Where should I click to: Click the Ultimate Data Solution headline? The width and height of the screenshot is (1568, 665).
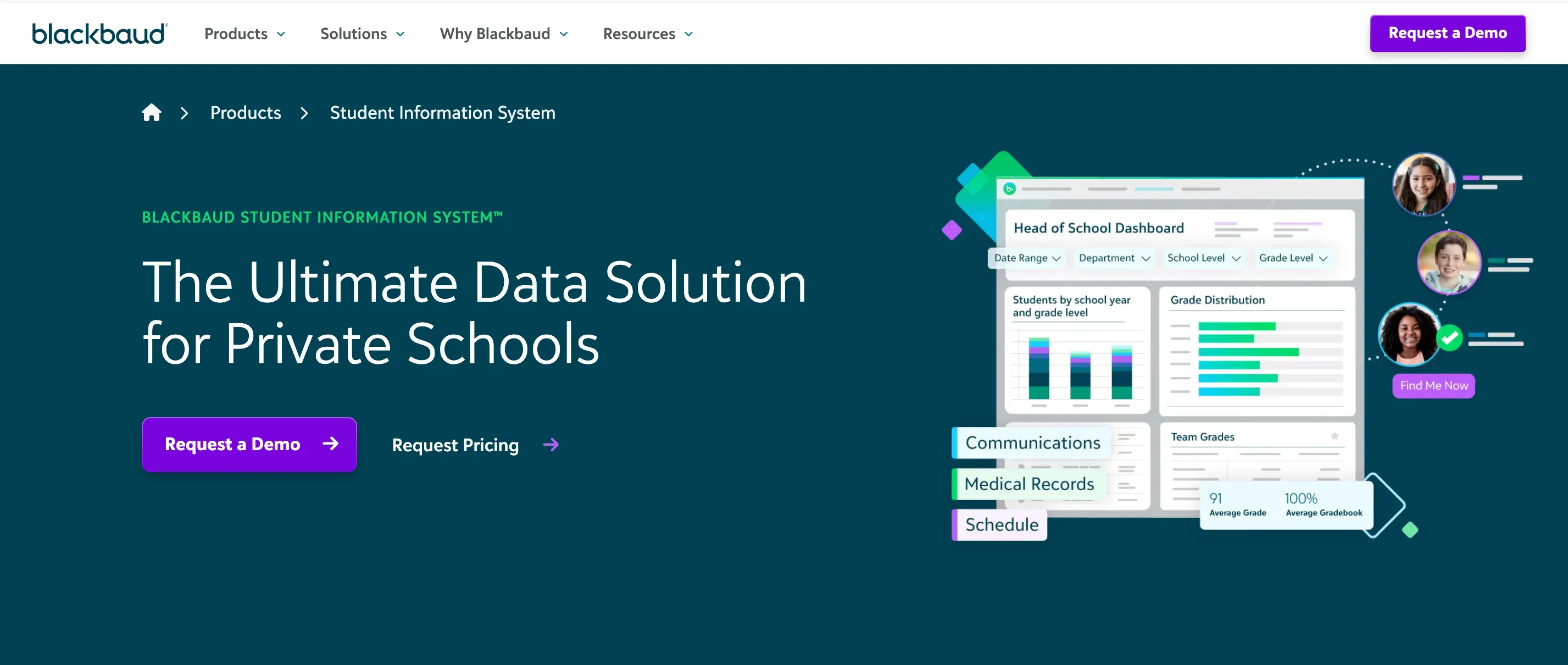pyautogui.click(x=474, y=312)
